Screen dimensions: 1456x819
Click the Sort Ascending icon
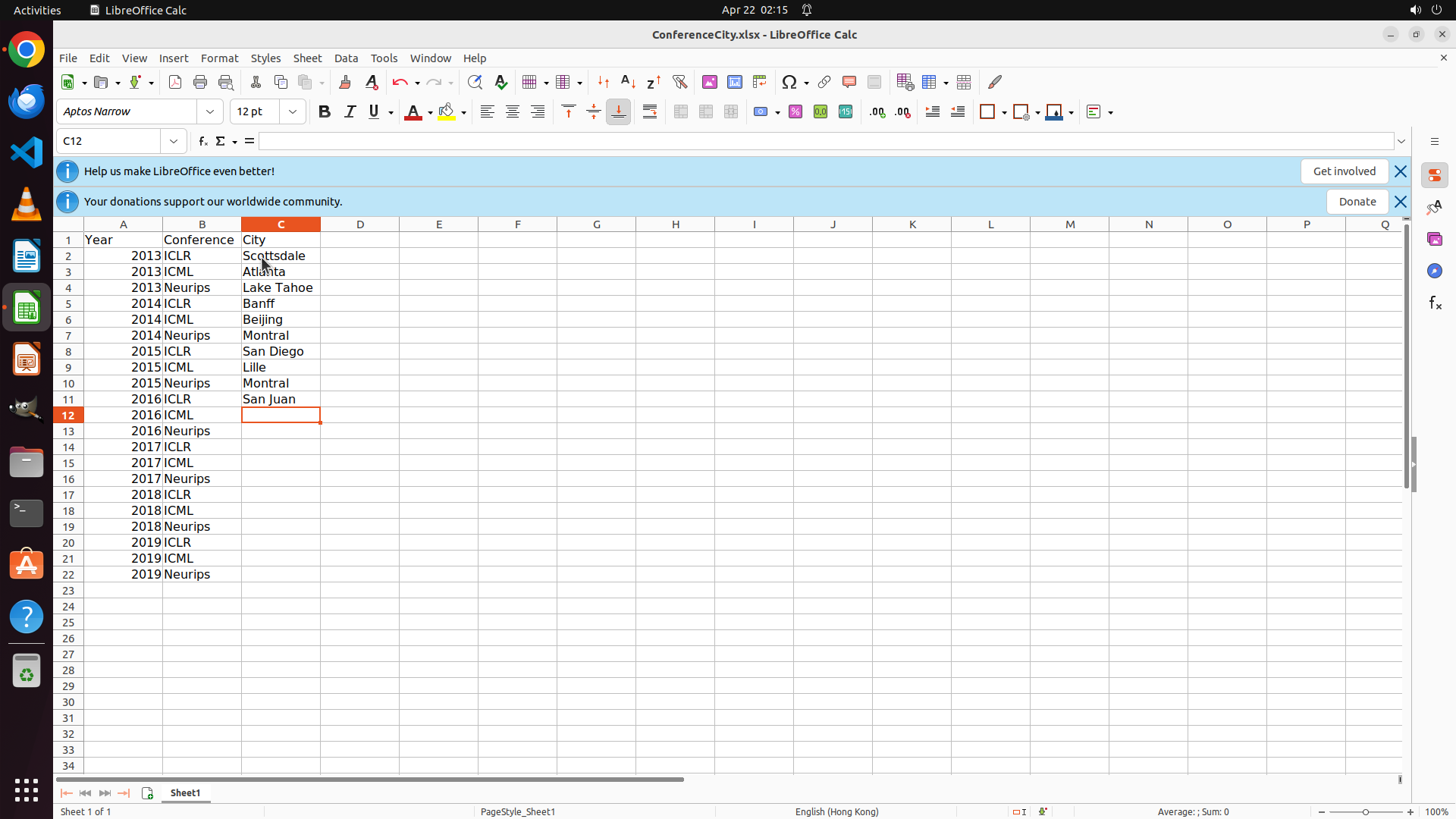pyautogui.click(x=628, y=82)
